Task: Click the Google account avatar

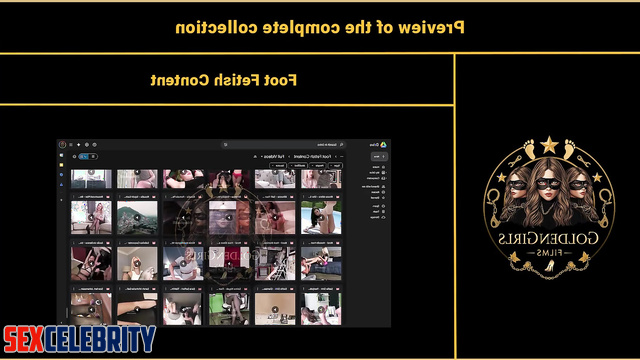Action: click(62, 144)
